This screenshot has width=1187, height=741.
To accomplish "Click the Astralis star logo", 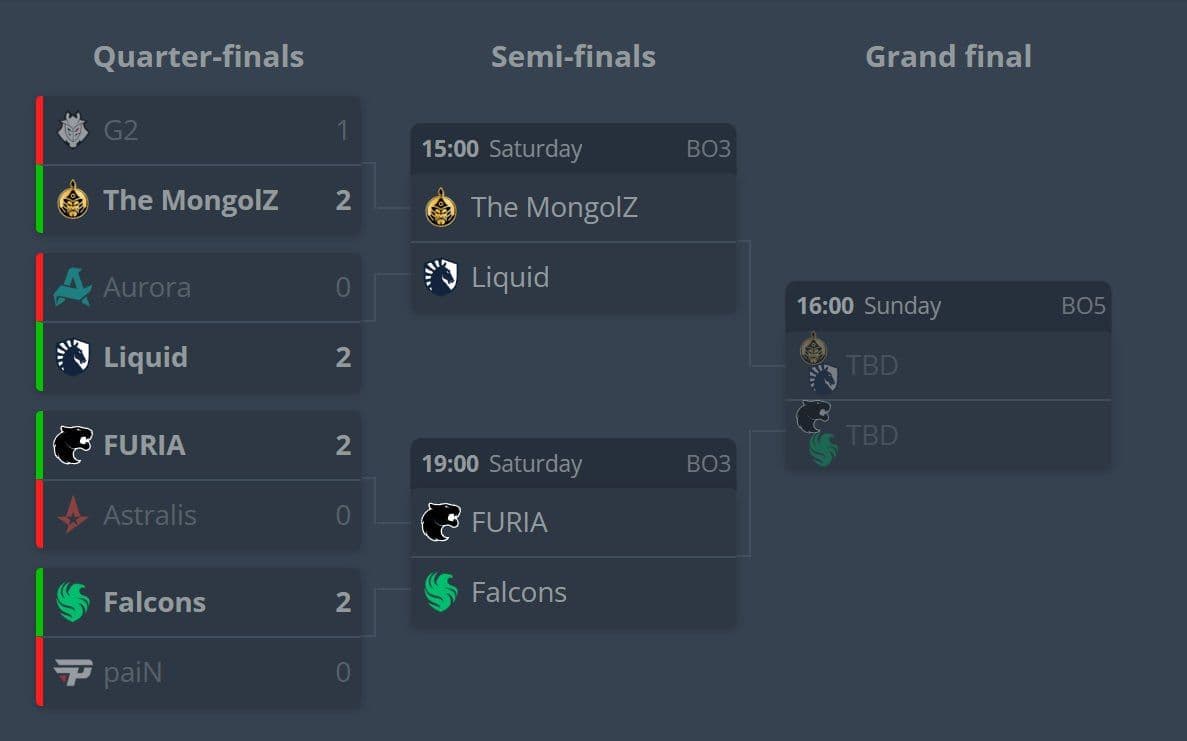I will tap(73, 515).
